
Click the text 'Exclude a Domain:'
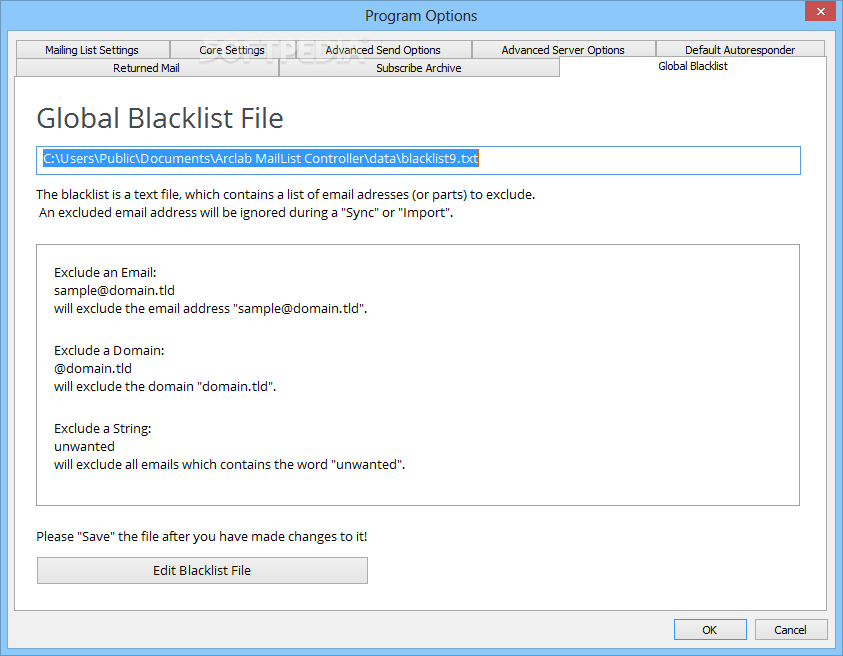pyautogui.click(x=109, y=351)
